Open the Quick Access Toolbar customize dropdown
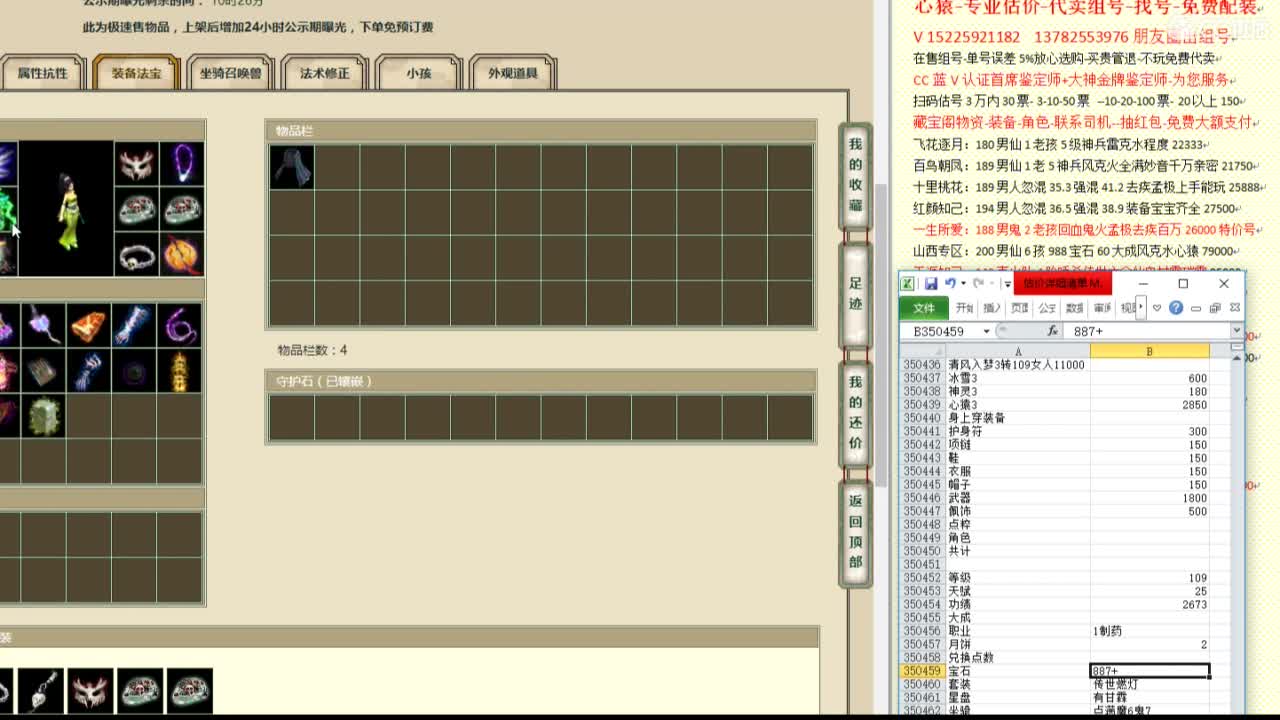Image resolution: width=1280 pixels, height=720 pixels. (1007, 284)
